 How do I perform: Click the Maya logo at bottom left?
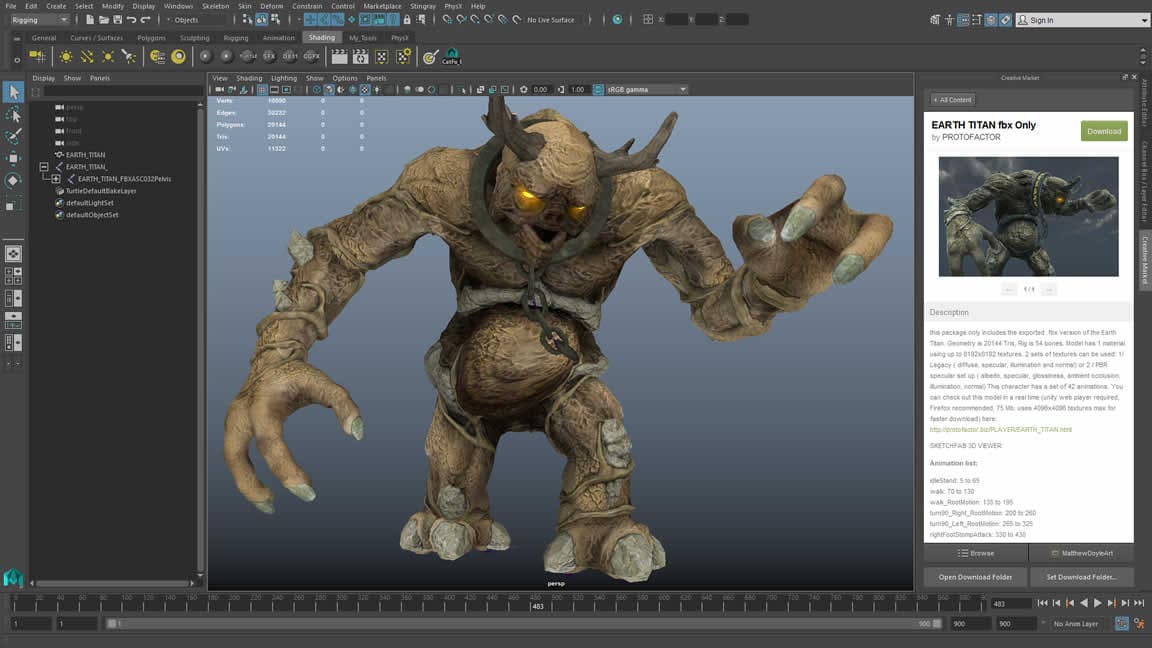tap(13, 578)
